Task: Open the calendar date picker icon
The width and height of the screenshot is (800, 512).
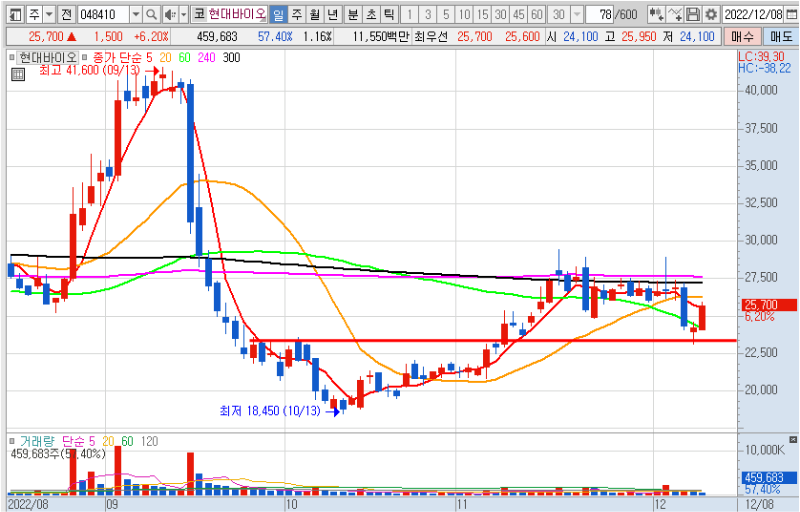Action: tap(791, 14)
